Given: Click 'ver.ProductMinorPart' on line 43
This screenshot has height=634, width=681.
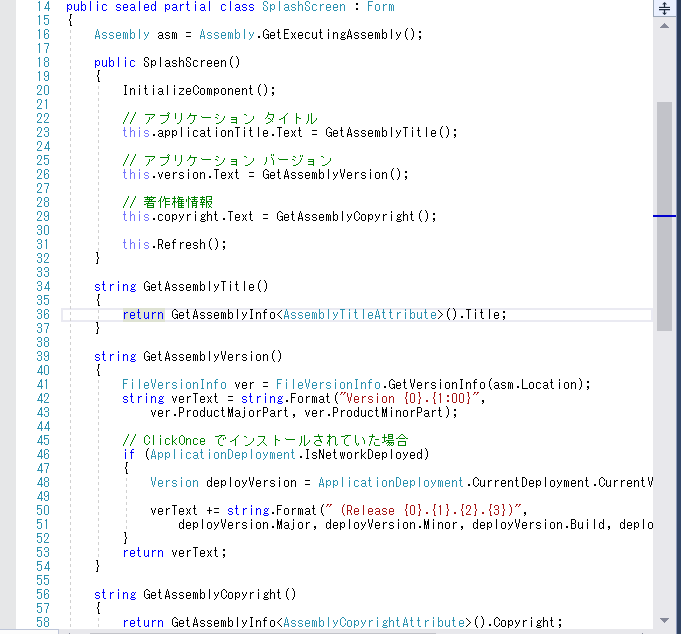Looking at the screenshot, I should coord(374,413).
